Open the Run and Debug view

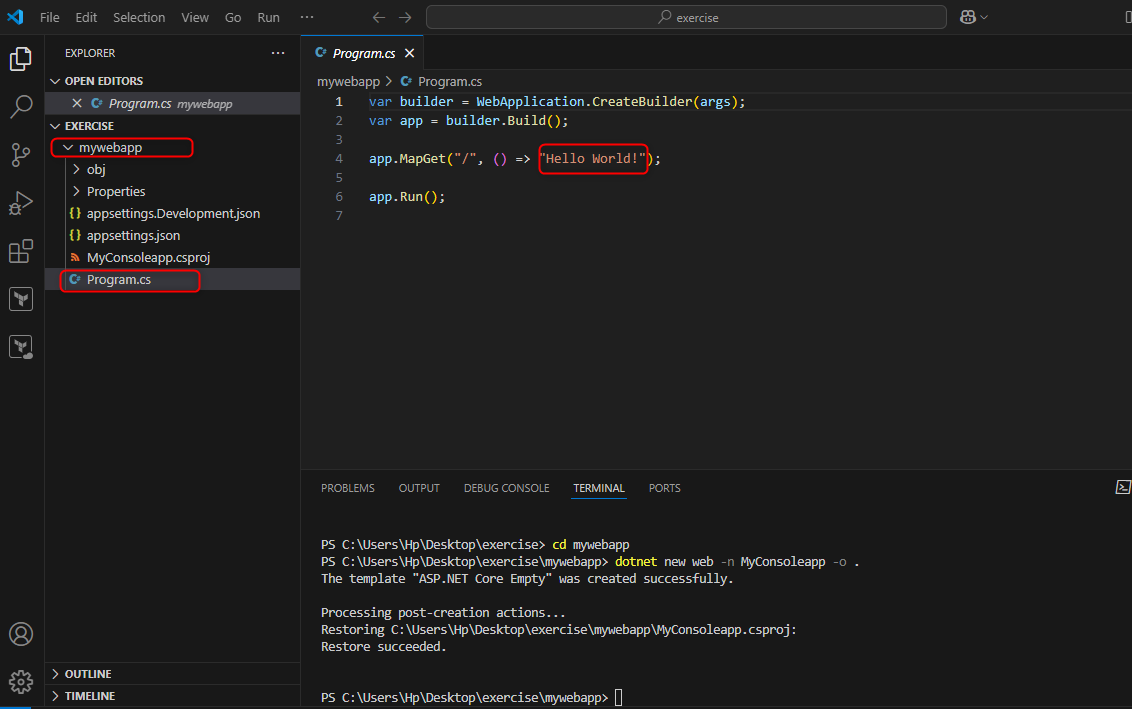[x=21, y=203]
